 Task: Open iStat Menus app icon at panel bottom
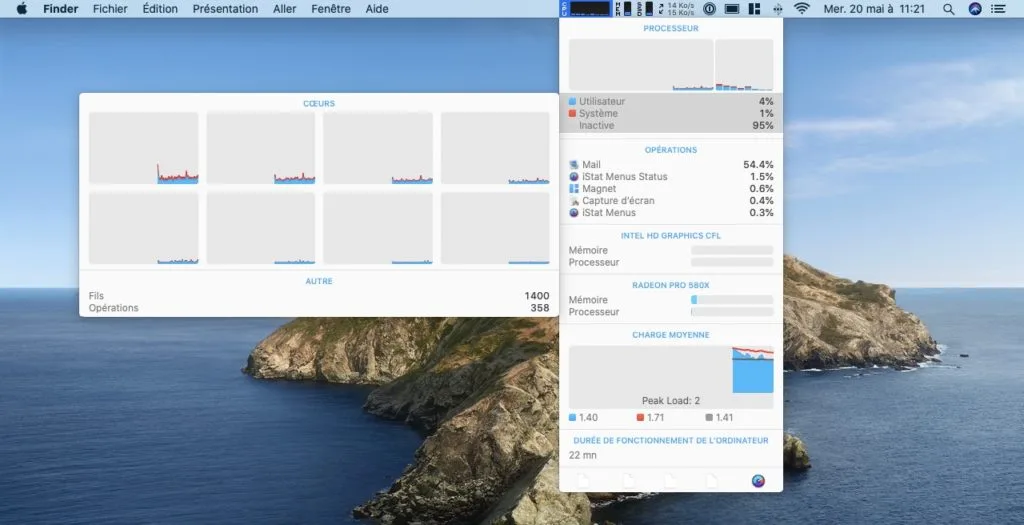pos(758,481)
